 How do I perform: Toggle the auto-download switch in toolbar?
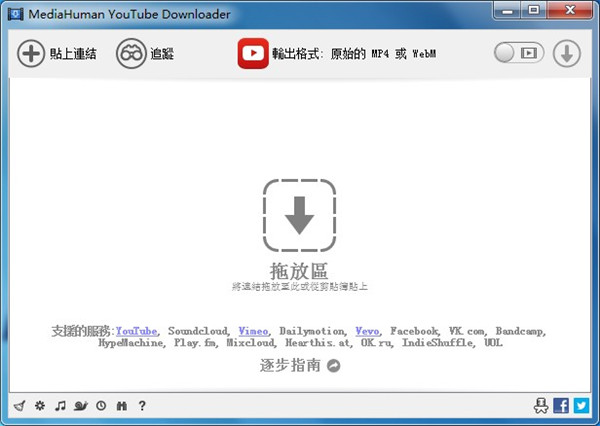519,53
